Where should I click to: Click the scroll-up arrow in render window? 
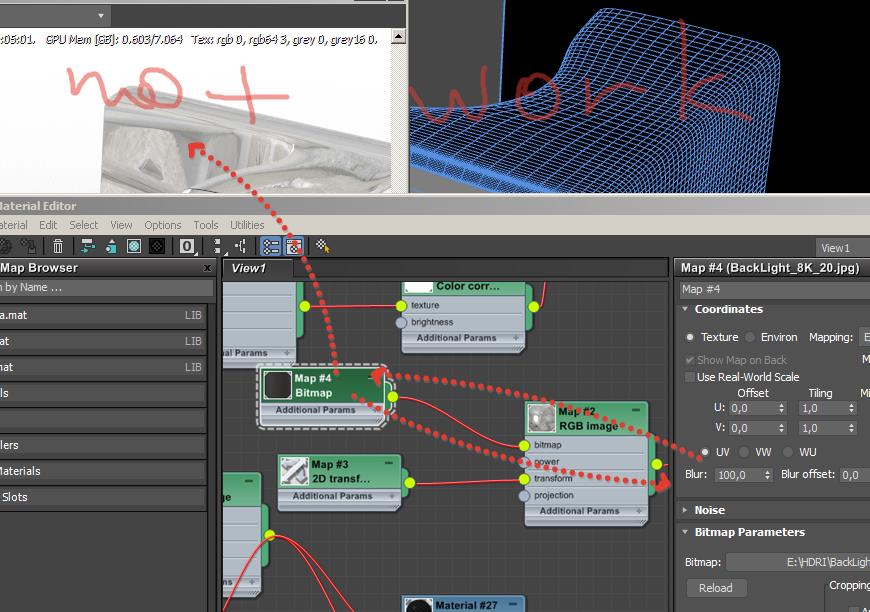click(x=398, y=37)
